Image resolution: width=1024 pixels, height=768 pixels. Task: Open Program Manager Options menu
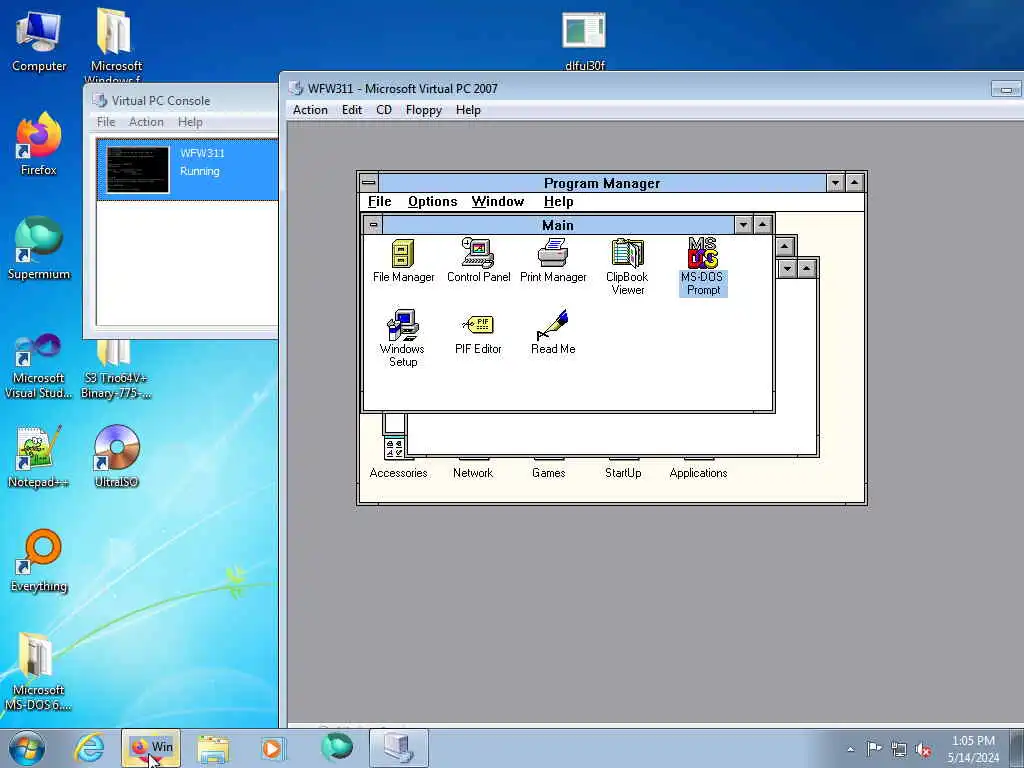coord(432,201)
